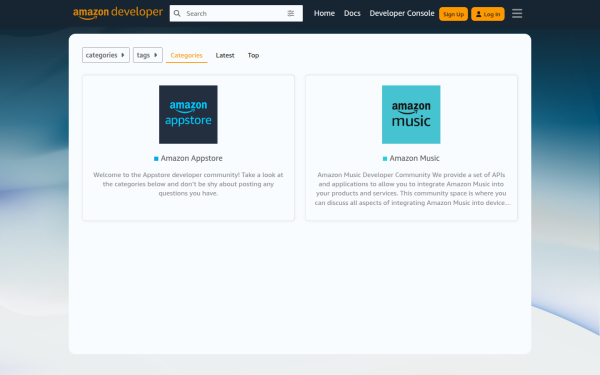Viewport: 600px width, 375px height.
Task: Click the Sign Up button
Action: 453,14
